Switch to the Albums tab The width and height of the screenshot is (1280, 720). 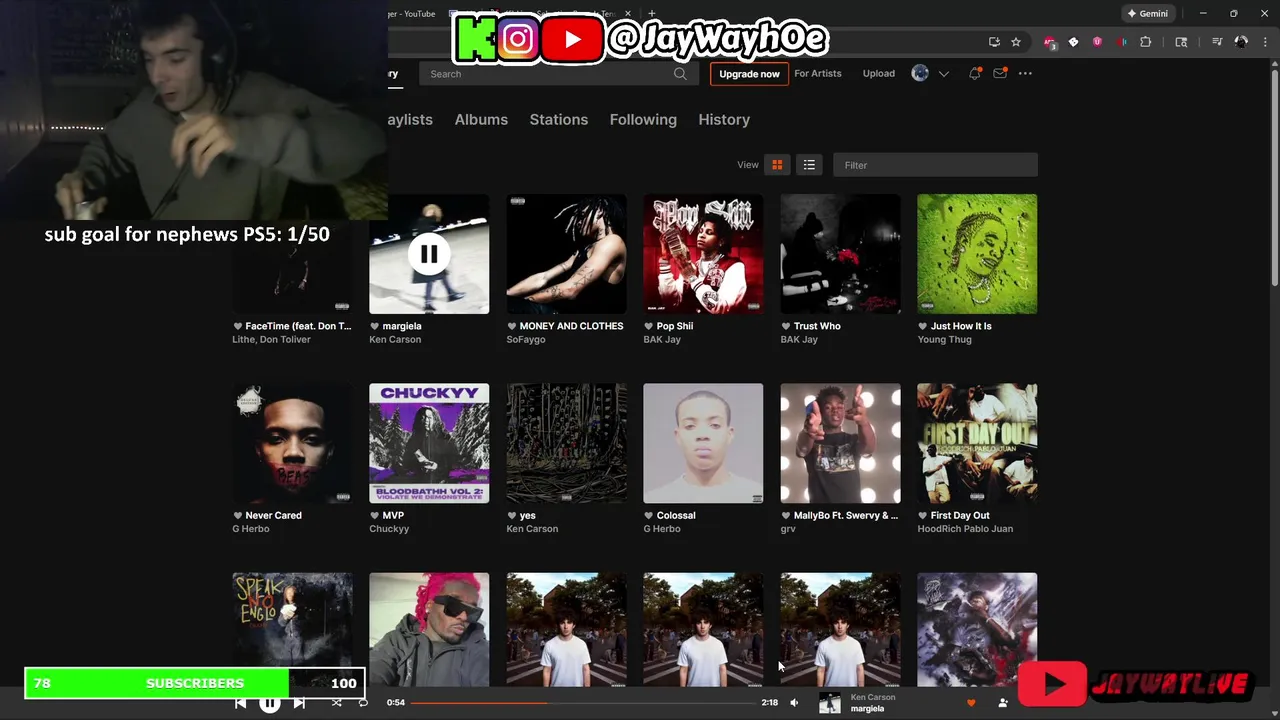481,119
